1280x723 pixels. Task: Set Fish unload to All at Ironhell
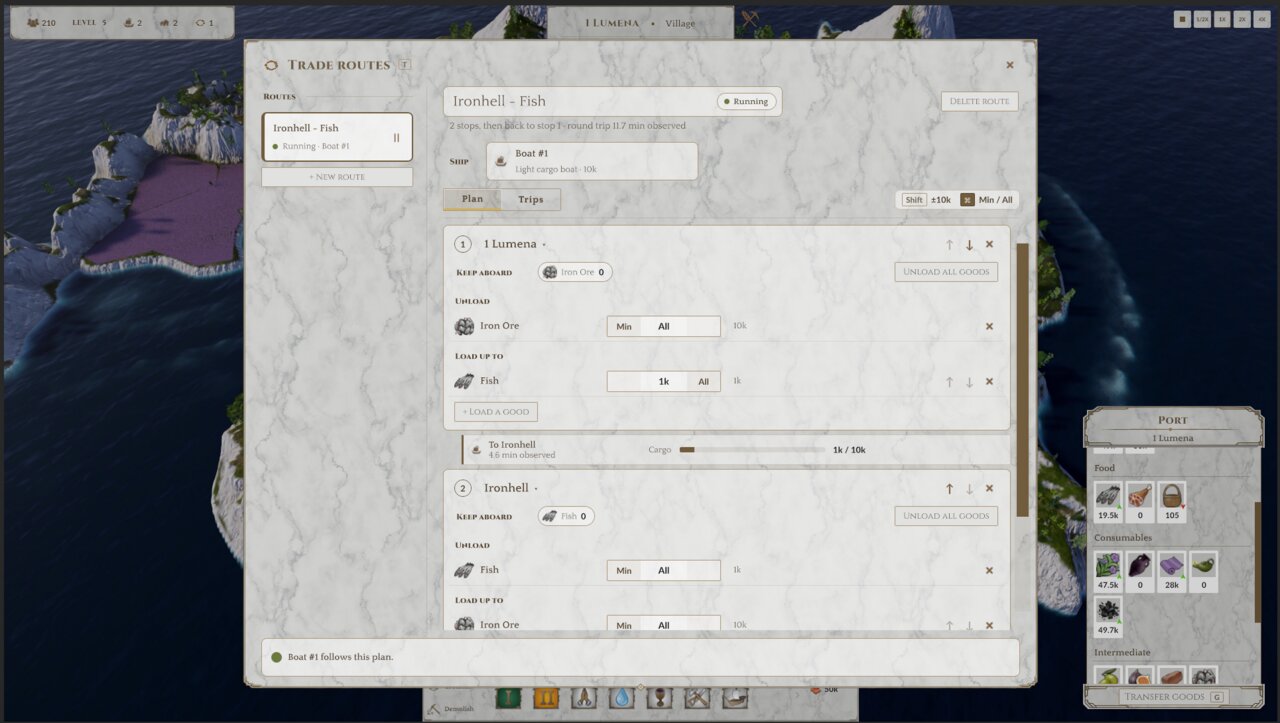[x=664, y=571]
